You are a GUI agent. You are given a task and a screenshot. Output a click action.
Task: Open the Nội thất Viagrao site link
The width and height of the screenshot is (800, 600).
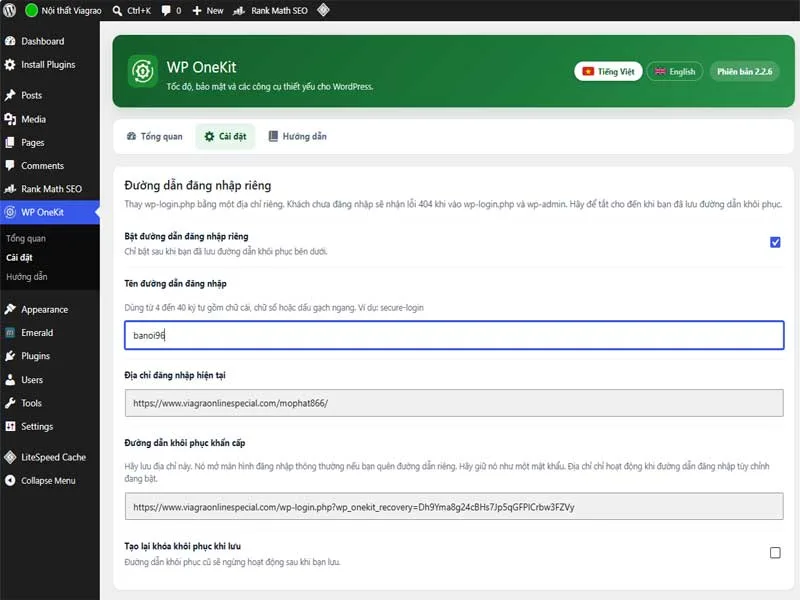click(64, 10)
